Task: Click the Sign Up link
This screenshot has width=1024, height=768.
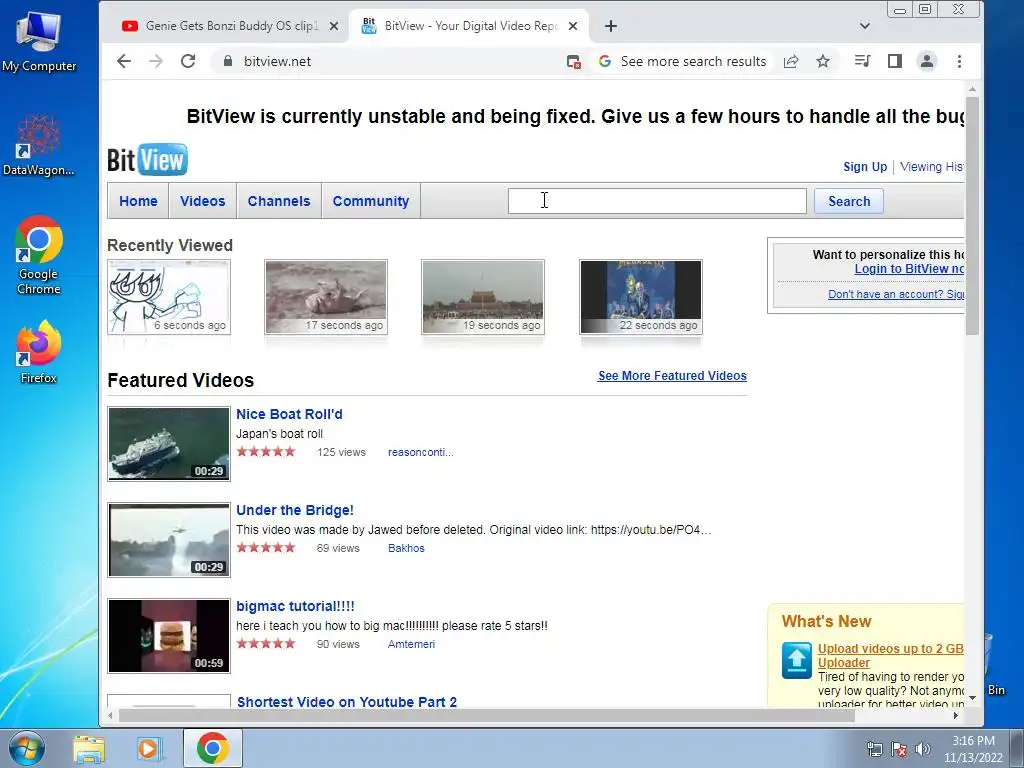Action: (x=865, y=167)
